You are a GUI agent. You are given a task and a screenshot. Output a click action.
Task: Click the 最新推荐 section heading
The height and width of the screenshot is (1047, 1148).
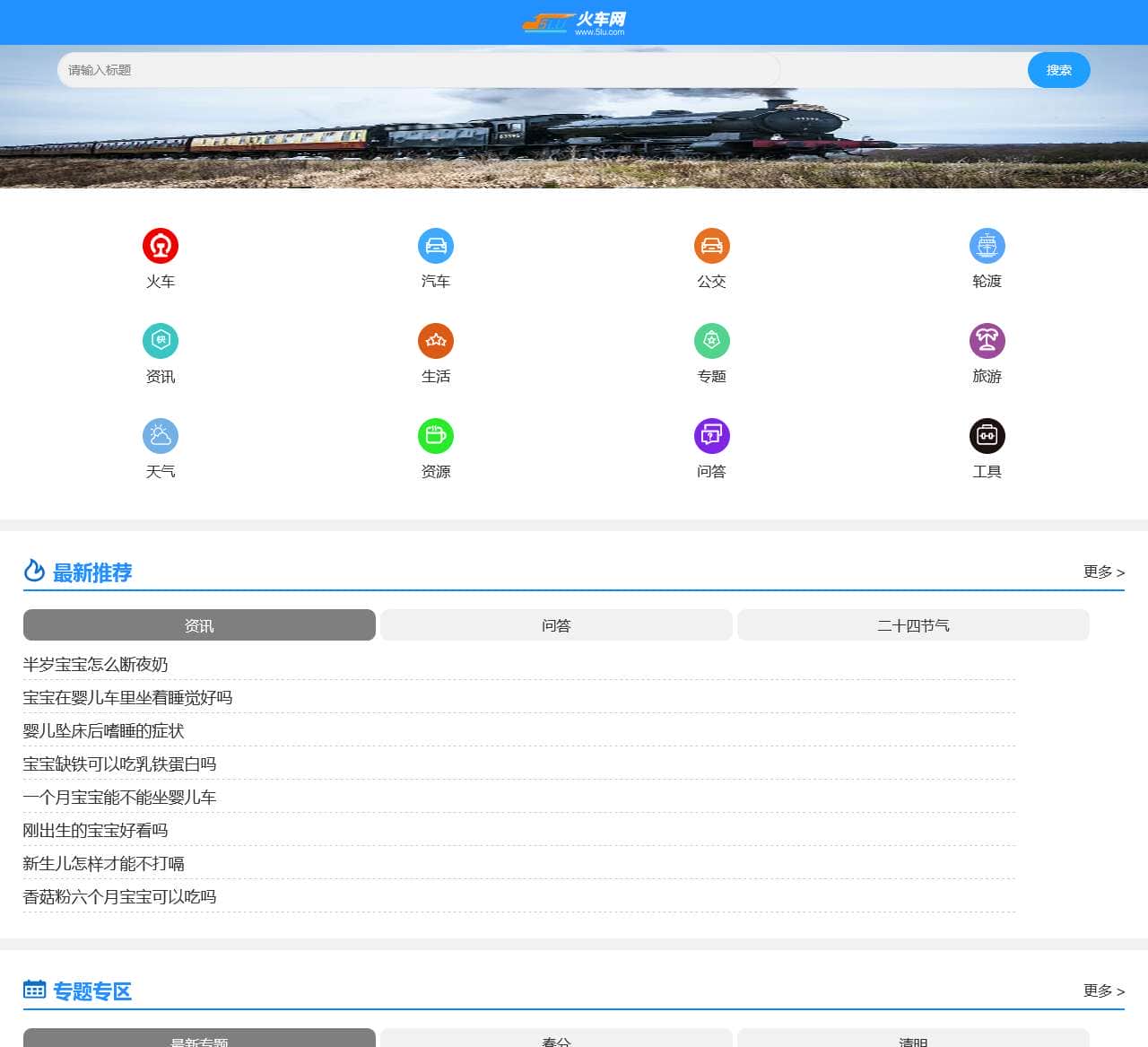click(x=92, y=572)
